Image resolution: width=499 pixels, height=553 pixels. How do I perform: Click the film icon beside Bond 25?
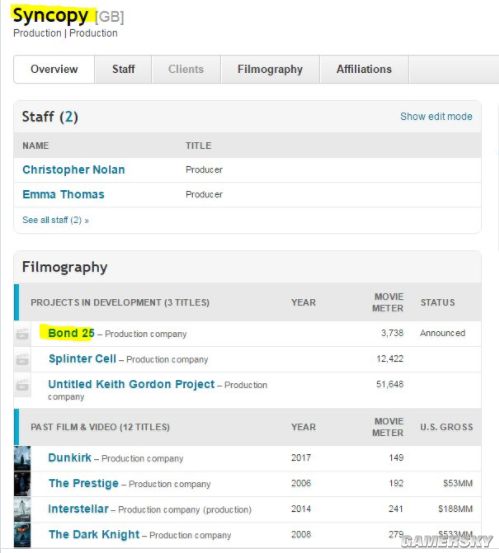pos(22,334)
